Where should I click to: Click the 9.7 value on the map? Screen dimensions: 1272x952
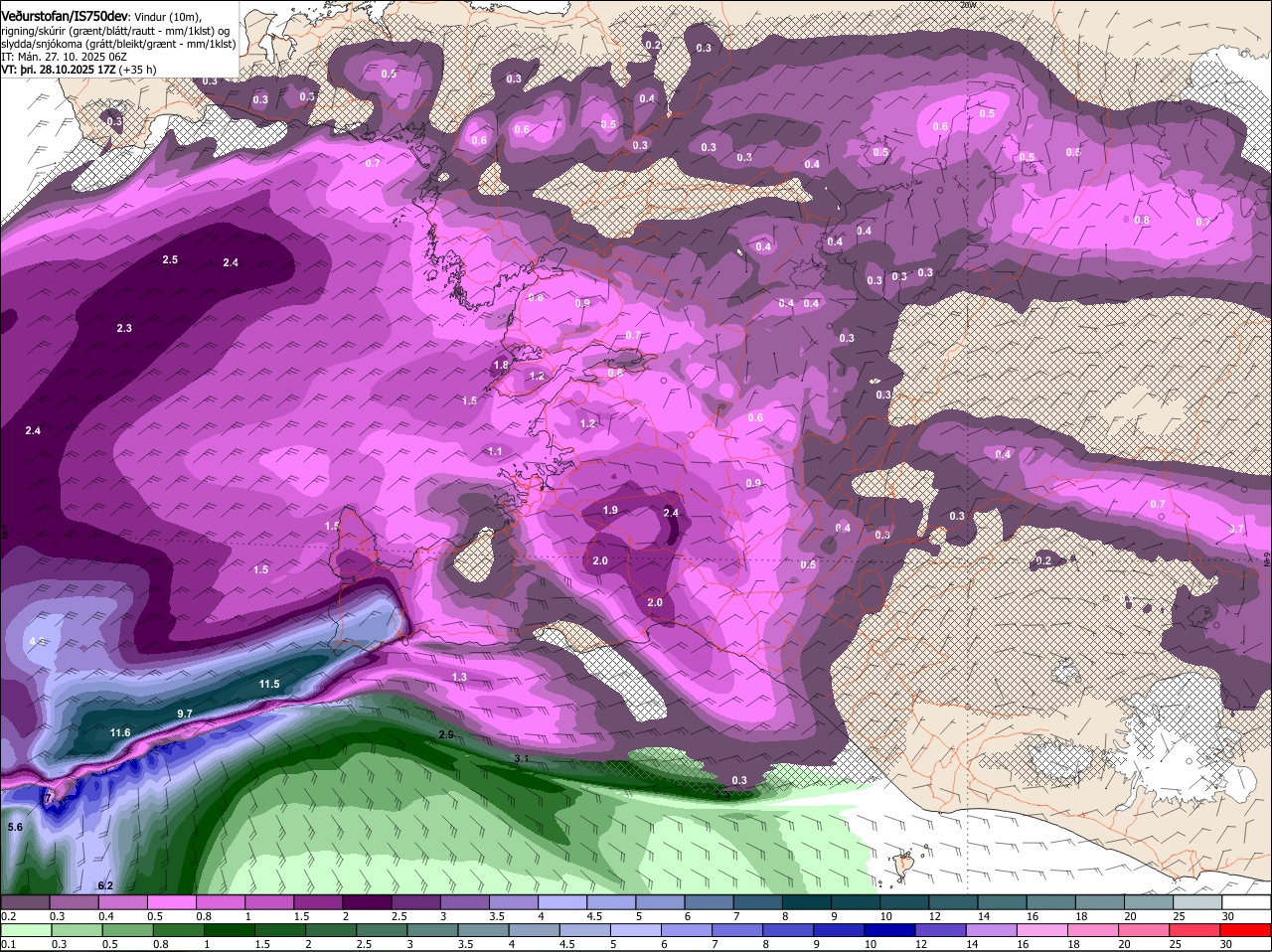[185, 714]
